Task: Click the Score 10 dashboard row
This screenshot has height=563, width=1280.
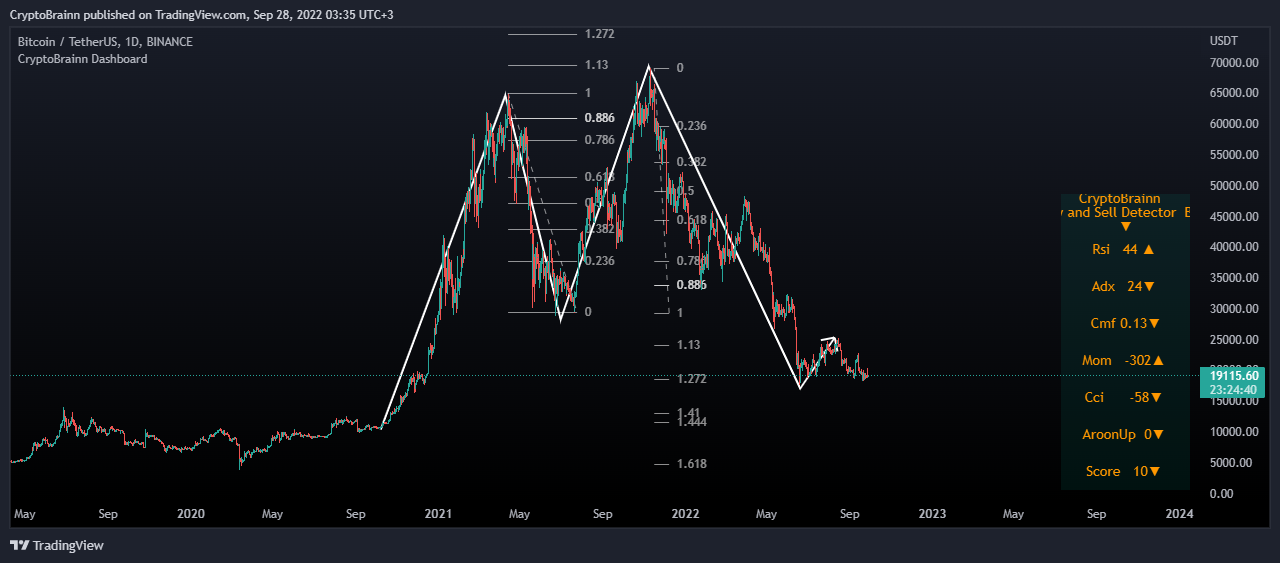Action: 1123,471
